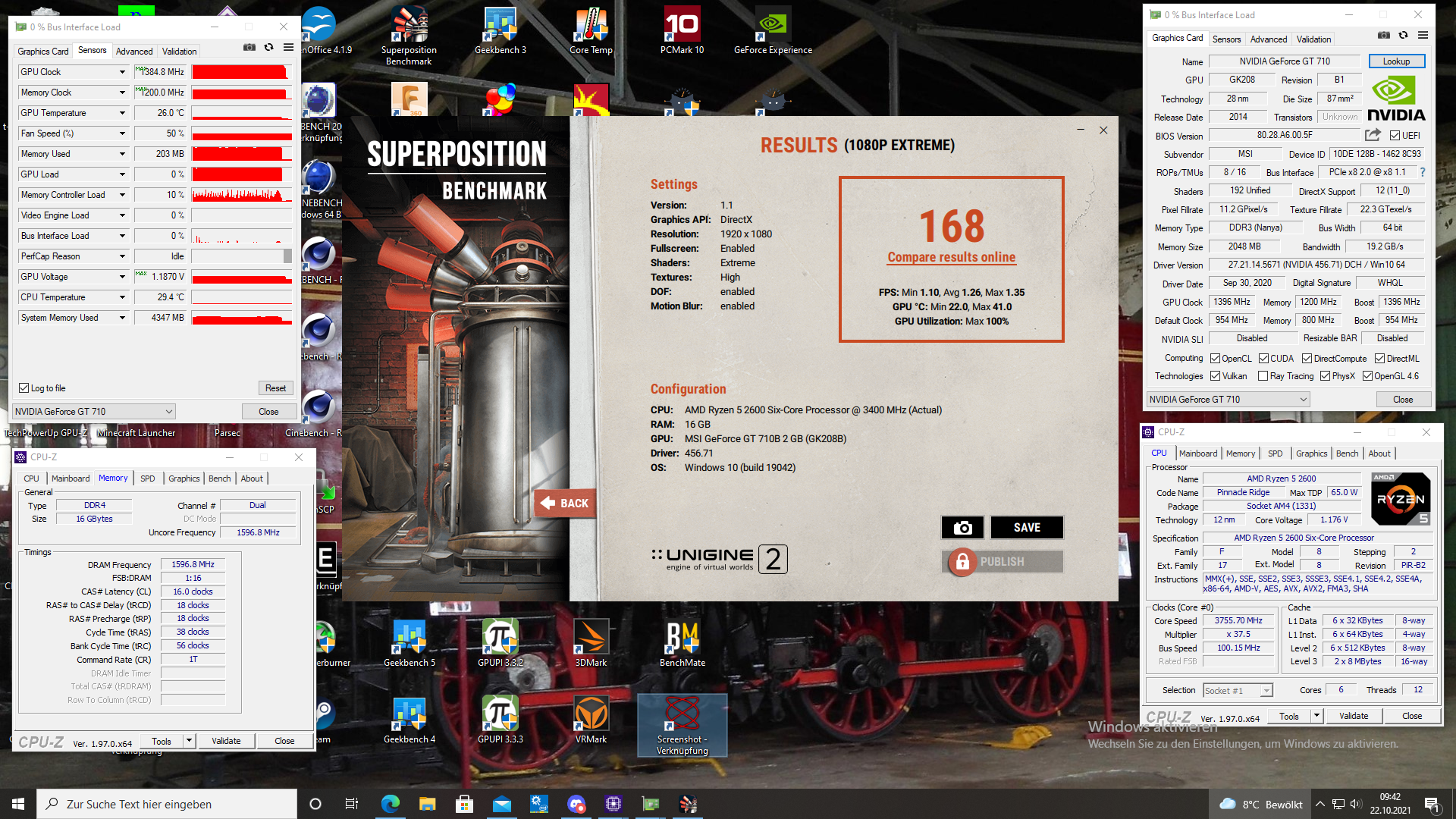Open PCMark 10 desktop icon
The height and width of the screenshot is (819, 1456).
pyautogui.click(x=682, y=32)
